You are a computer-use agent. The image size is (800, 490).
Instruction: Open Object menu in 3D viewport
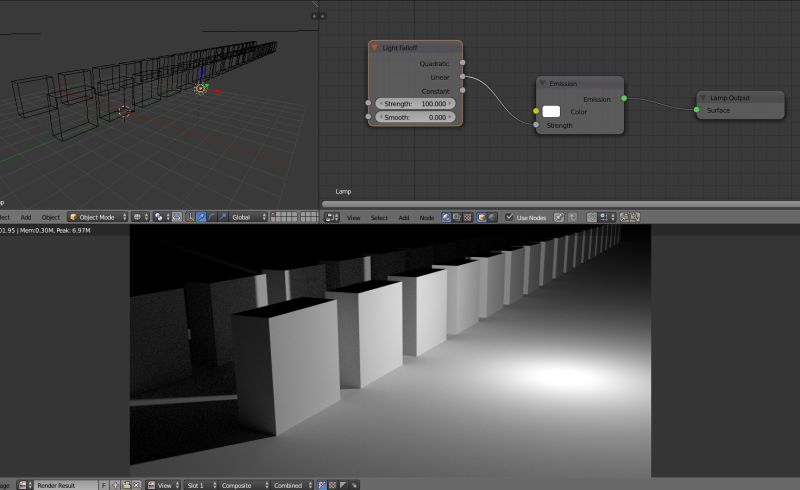click(51, 217)
